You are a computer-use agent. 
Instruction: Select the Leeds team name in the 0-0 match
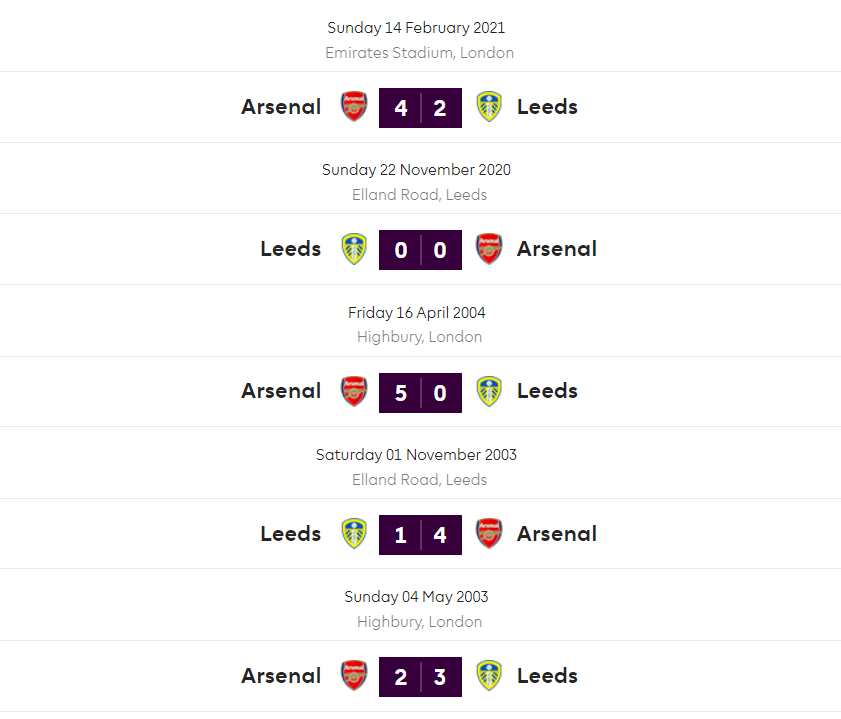click(290, 249)
